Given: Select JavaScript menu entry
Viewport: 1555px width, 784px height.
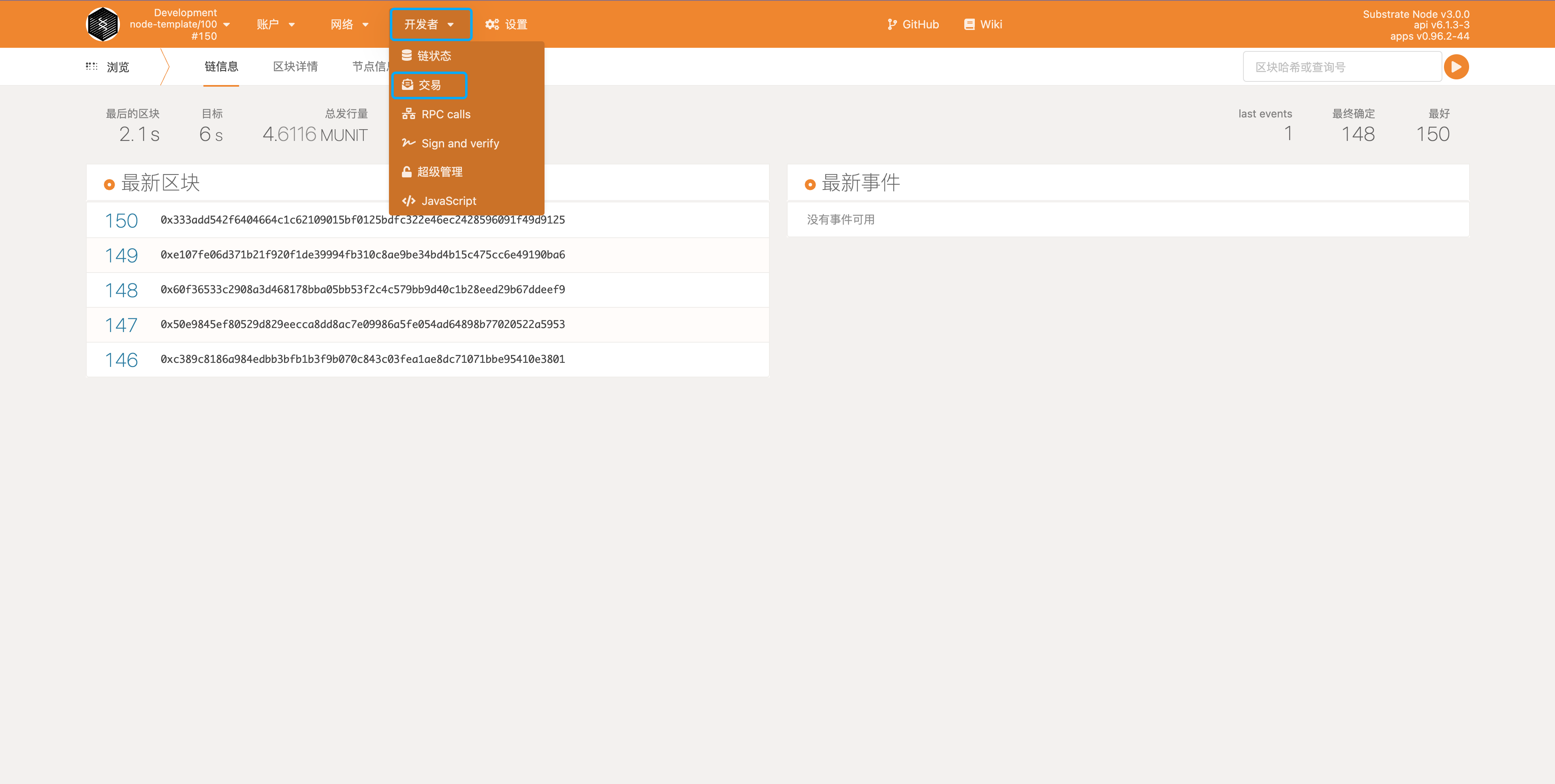Looking at the screenshot, I should 467,201.
